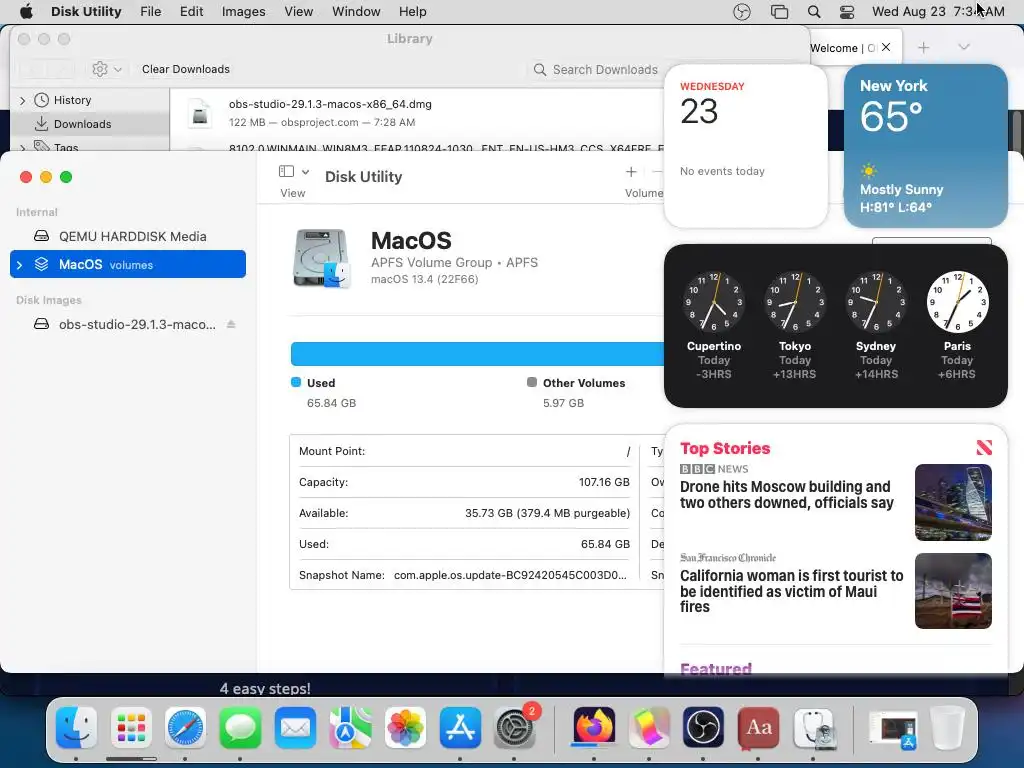Open Firefox from the Dock

pyautogui.click(x=594, y=726)
